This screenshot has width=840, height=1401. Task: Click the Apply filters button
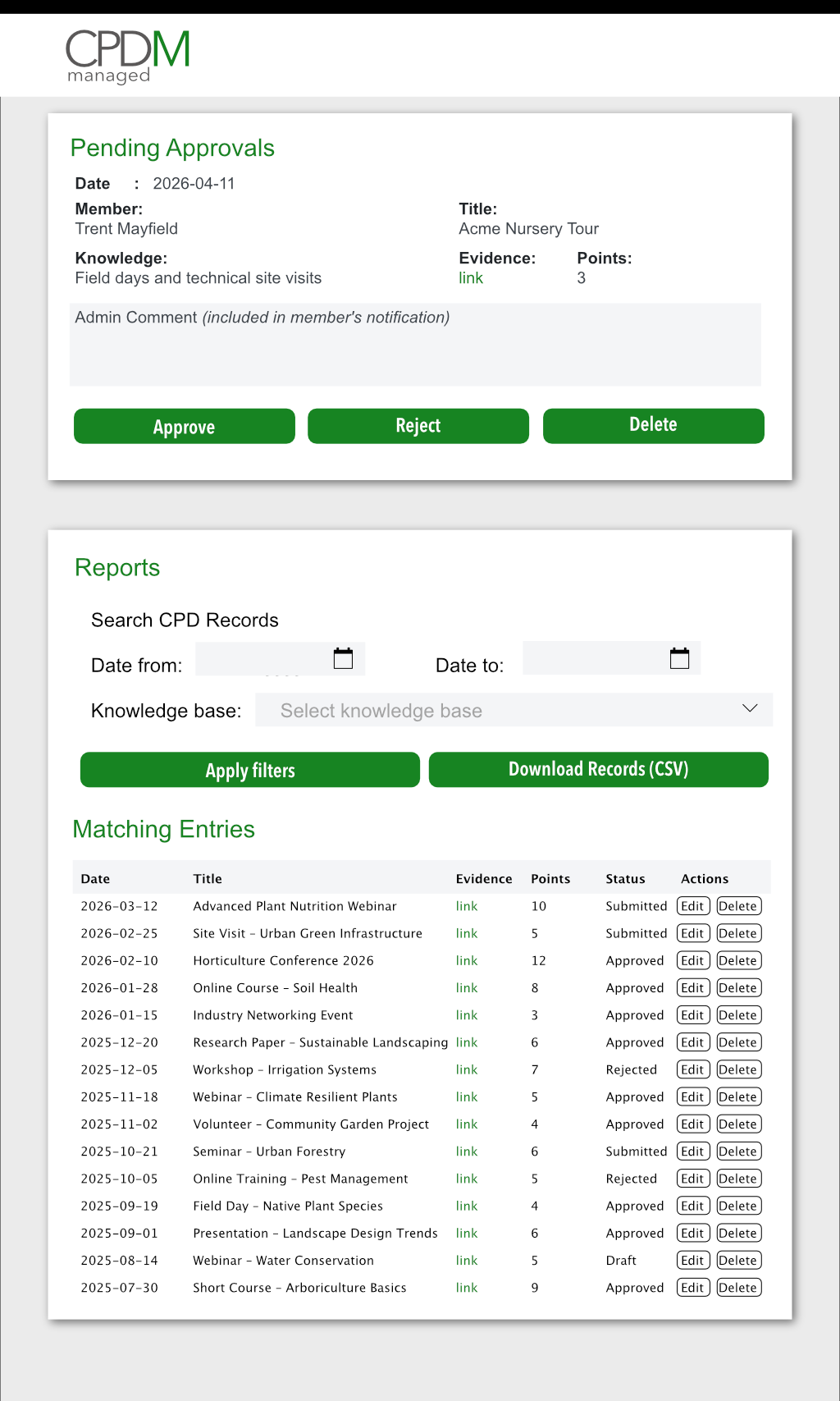249,770
